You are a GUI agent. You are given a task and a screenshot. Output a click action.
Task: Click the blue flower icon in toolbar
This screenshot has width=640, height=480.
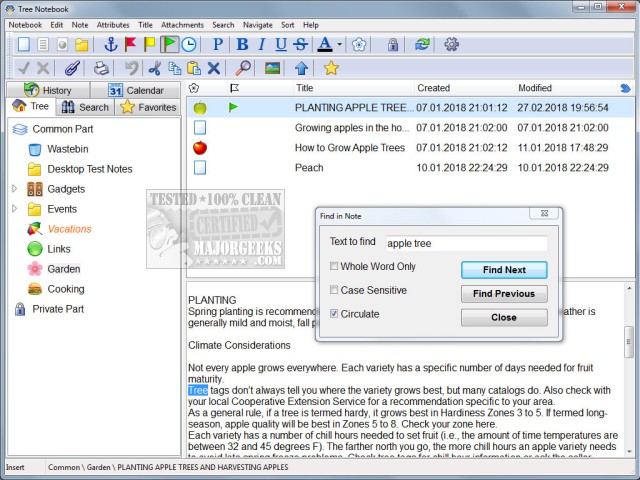coord(359,44)
